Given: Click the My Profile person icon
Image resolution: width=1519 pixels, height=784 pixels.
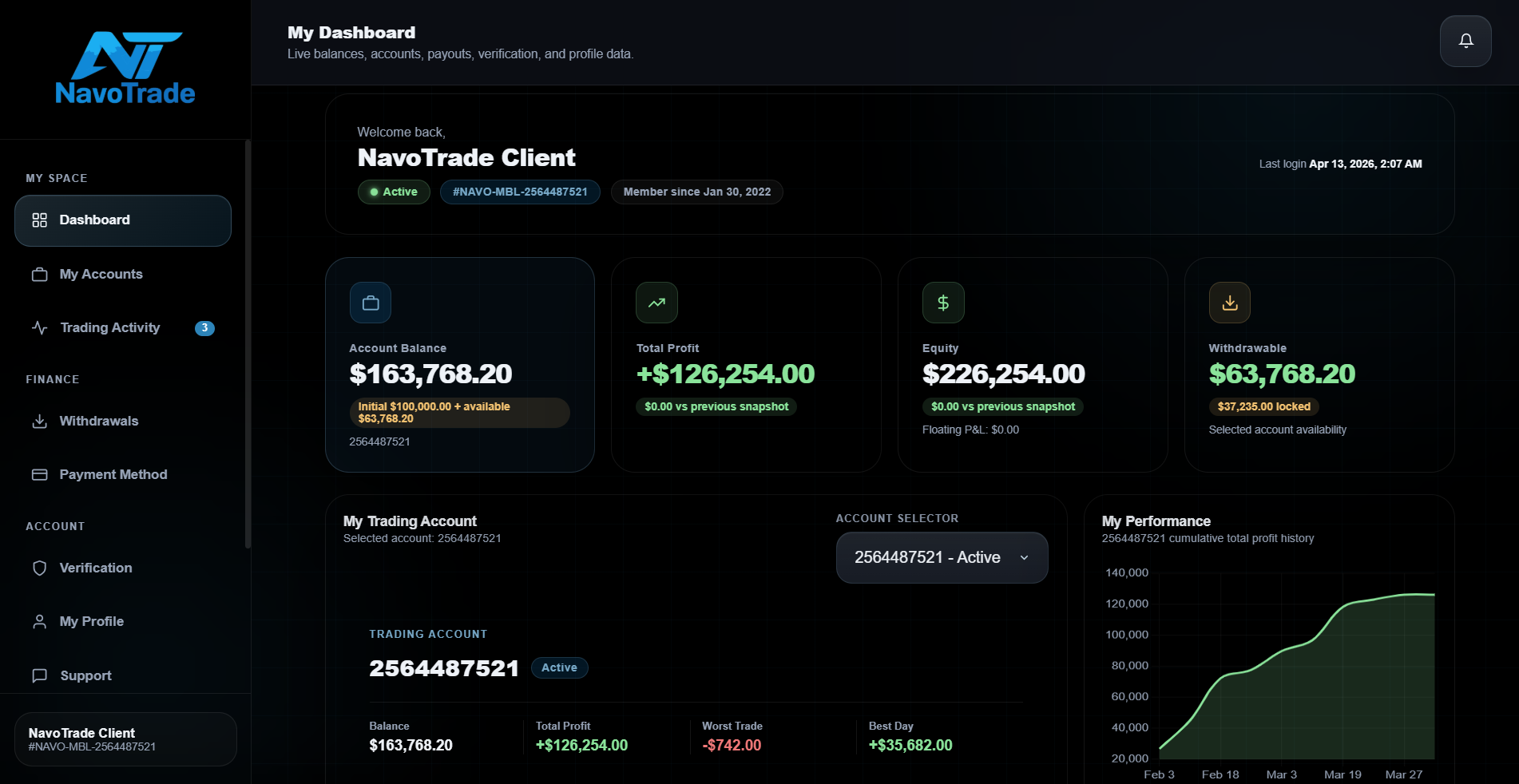Looking at the screenshot, I should (x=39, y=622).
